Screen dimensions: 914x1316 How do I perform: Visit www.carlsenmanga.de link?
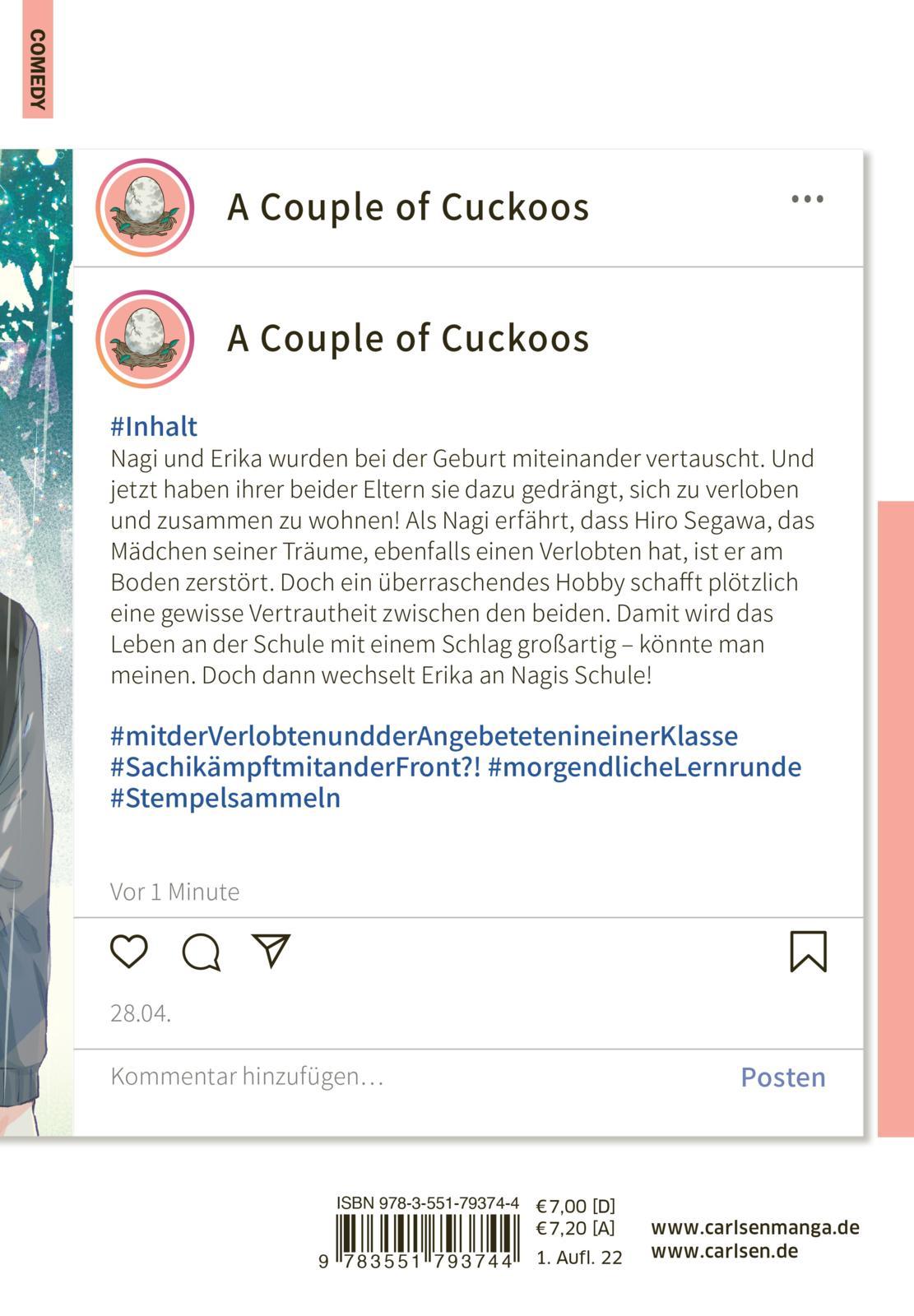754,1227
